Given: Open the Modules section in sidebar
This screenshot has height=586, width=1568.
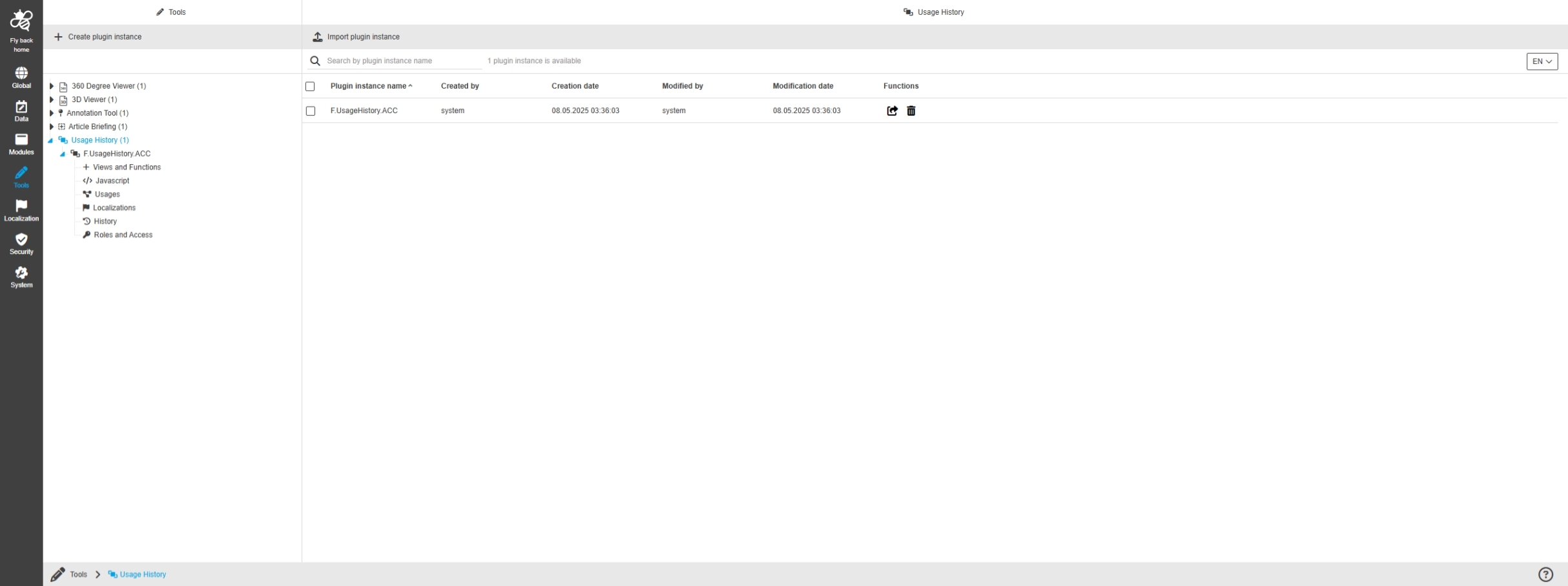Looking at the screenshot, I should tap(21, 144).
